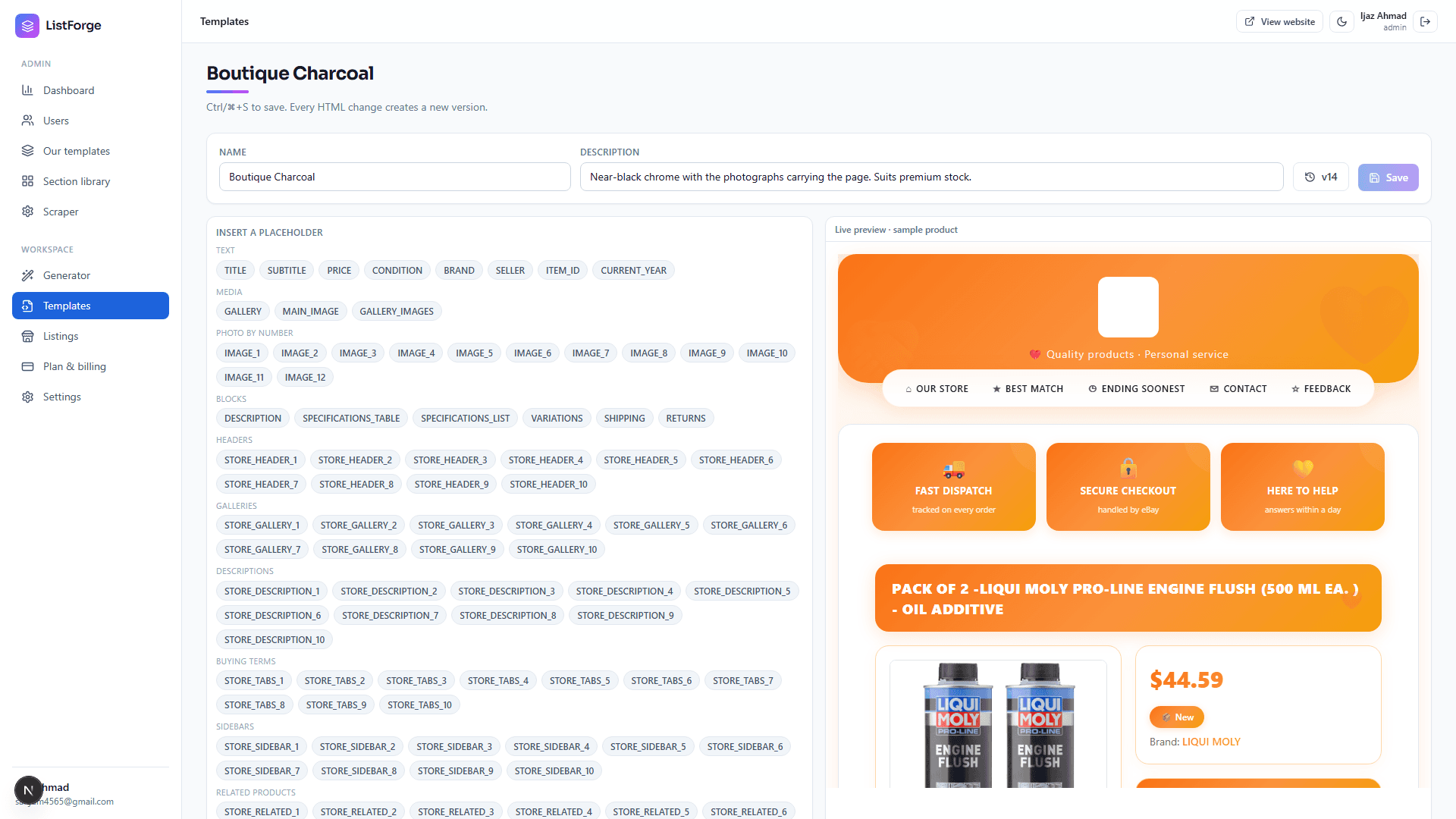
Task: Insert the STORE_SIDEBAR_6 placeholder
Action: pyautogui.click(x=745, y=746)
